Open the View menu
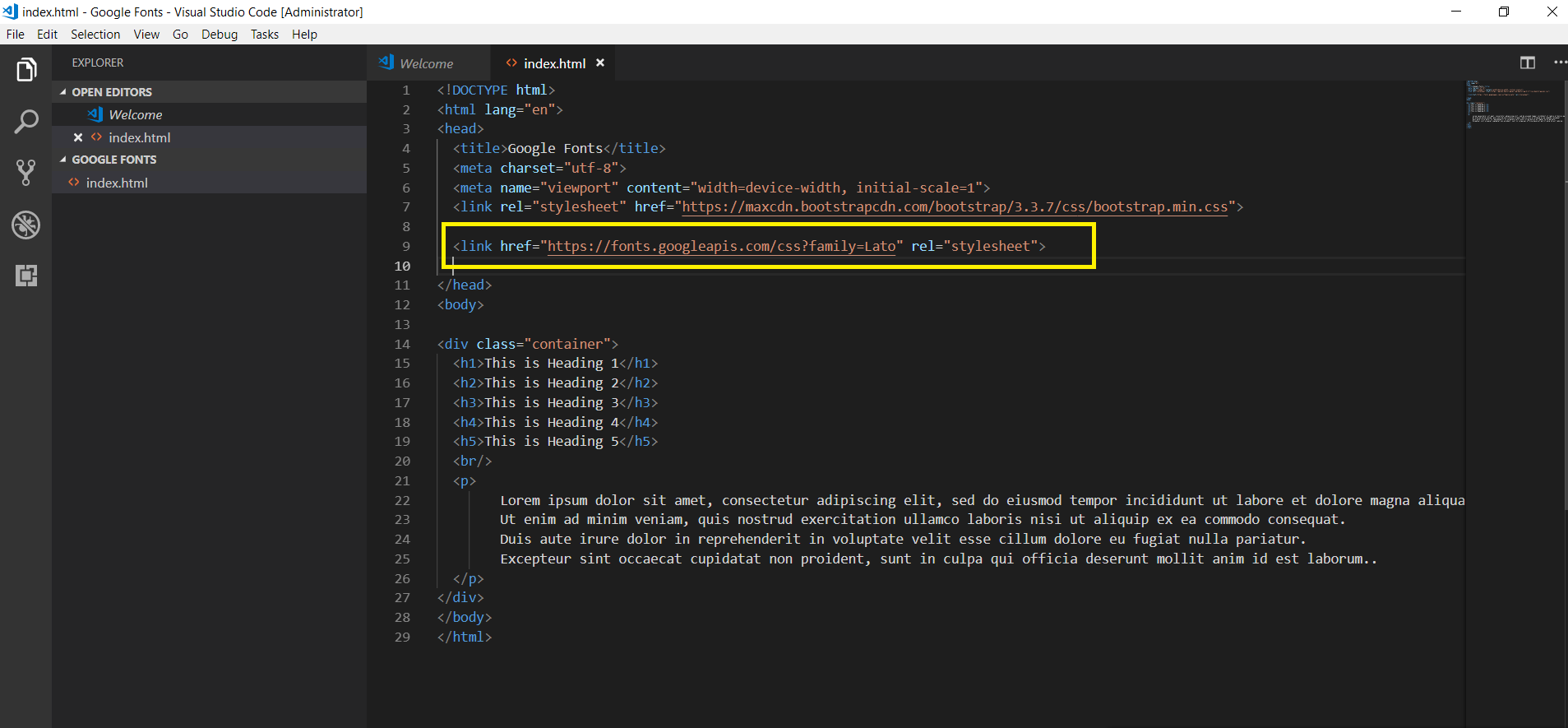 pyautogui.click(x=146, y=34)
